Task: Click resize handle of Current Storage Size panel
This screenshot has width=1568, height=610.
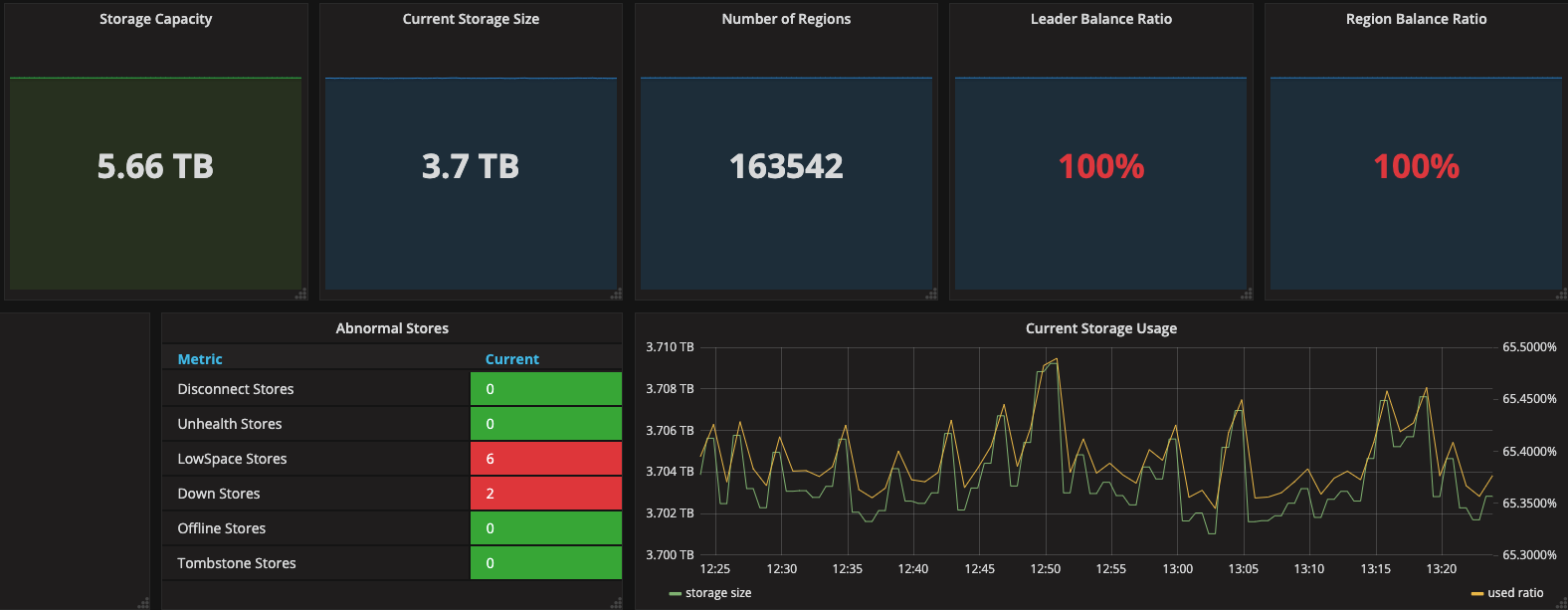Action: pyautogui.click(x=617, y=295)
